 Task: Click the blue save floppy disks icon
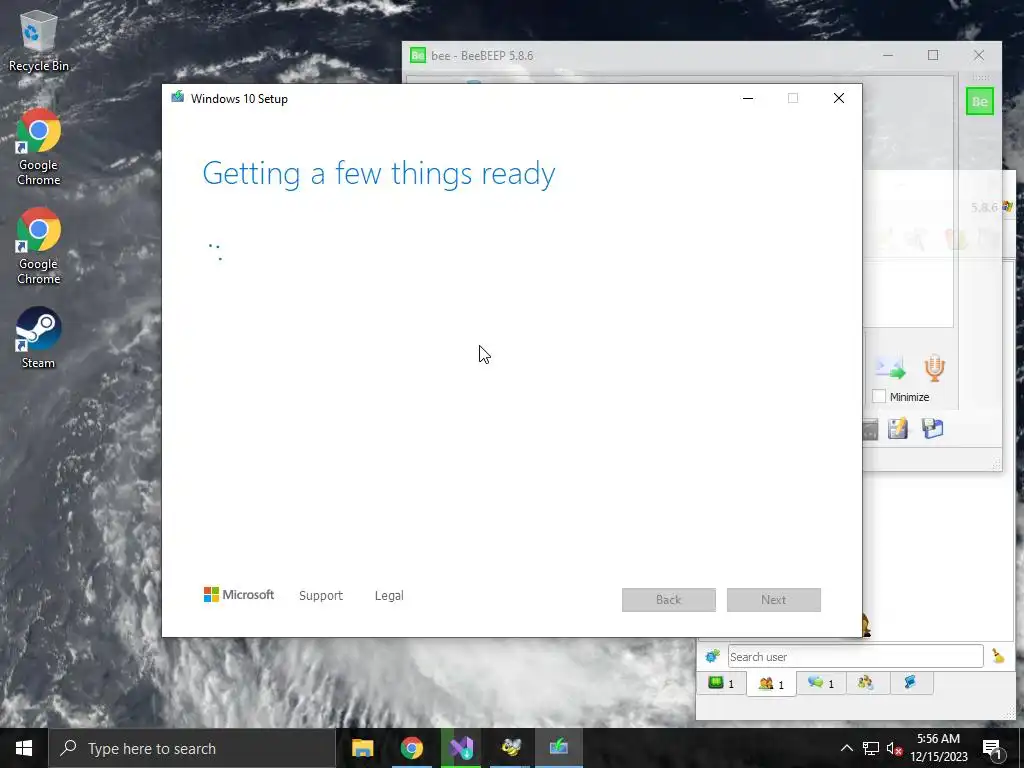point(933,428)
